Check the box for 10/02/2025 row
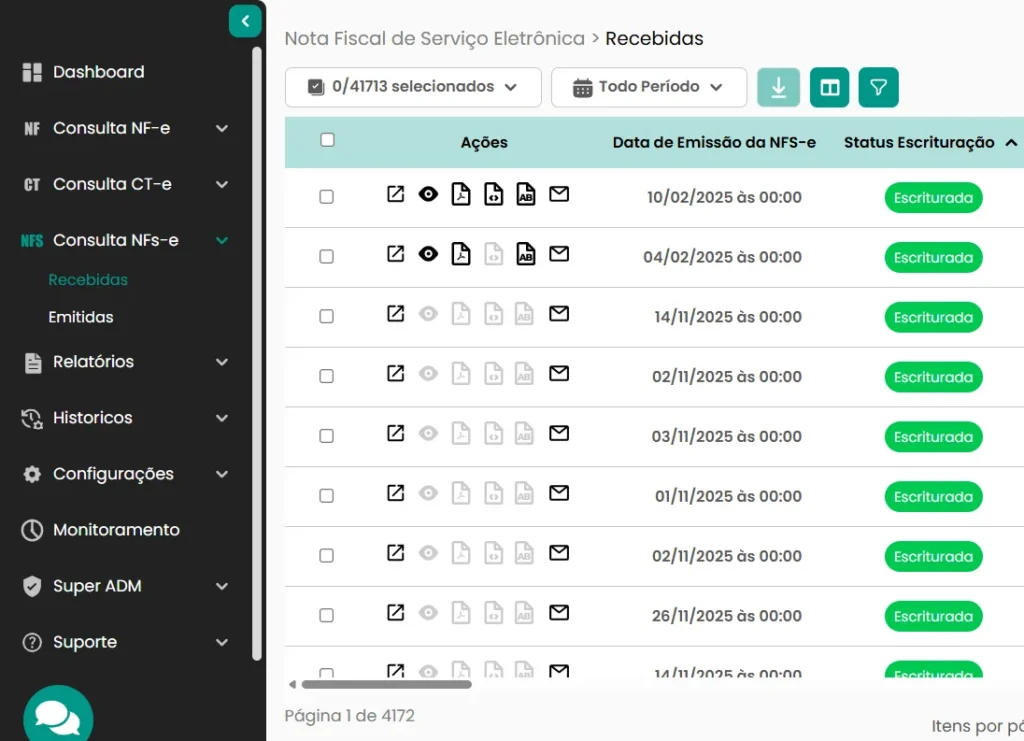Image resolution: width=1024 pixels, height=741 pixels. 326,197
